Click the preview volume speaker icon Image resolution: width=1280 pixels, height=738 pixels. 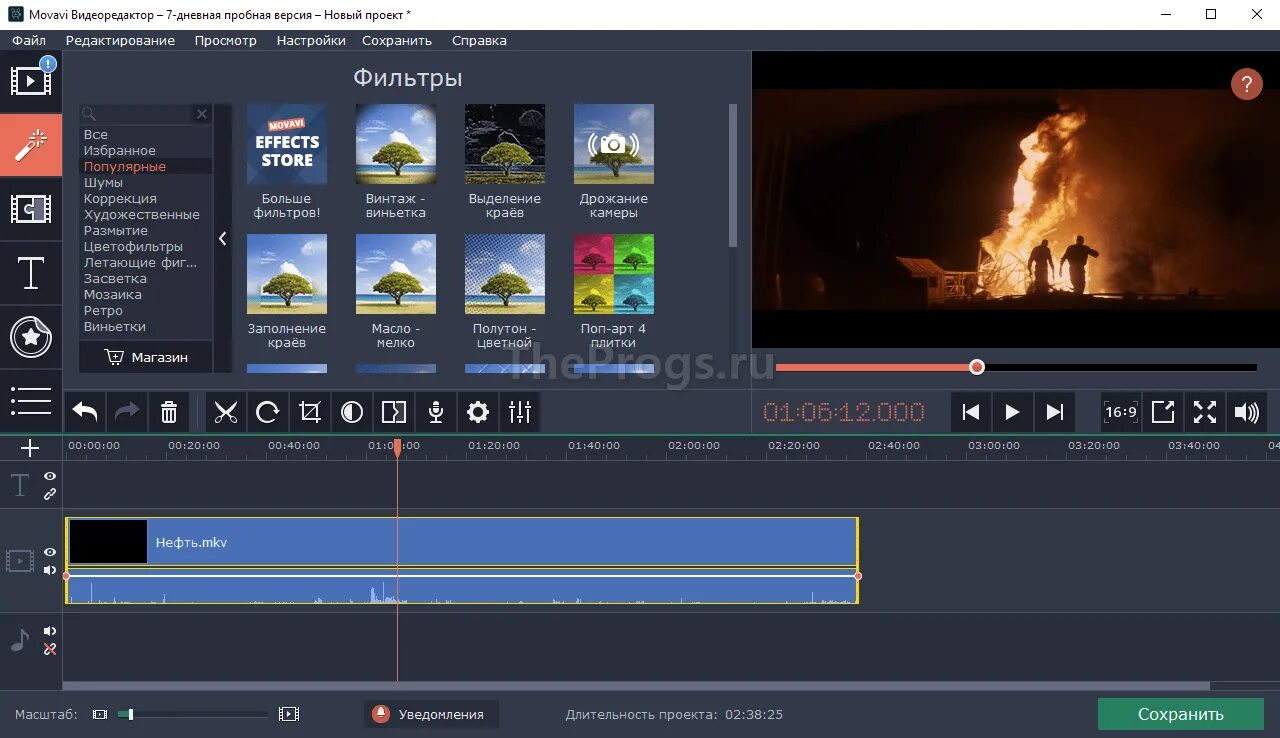tap(1247, 412)
